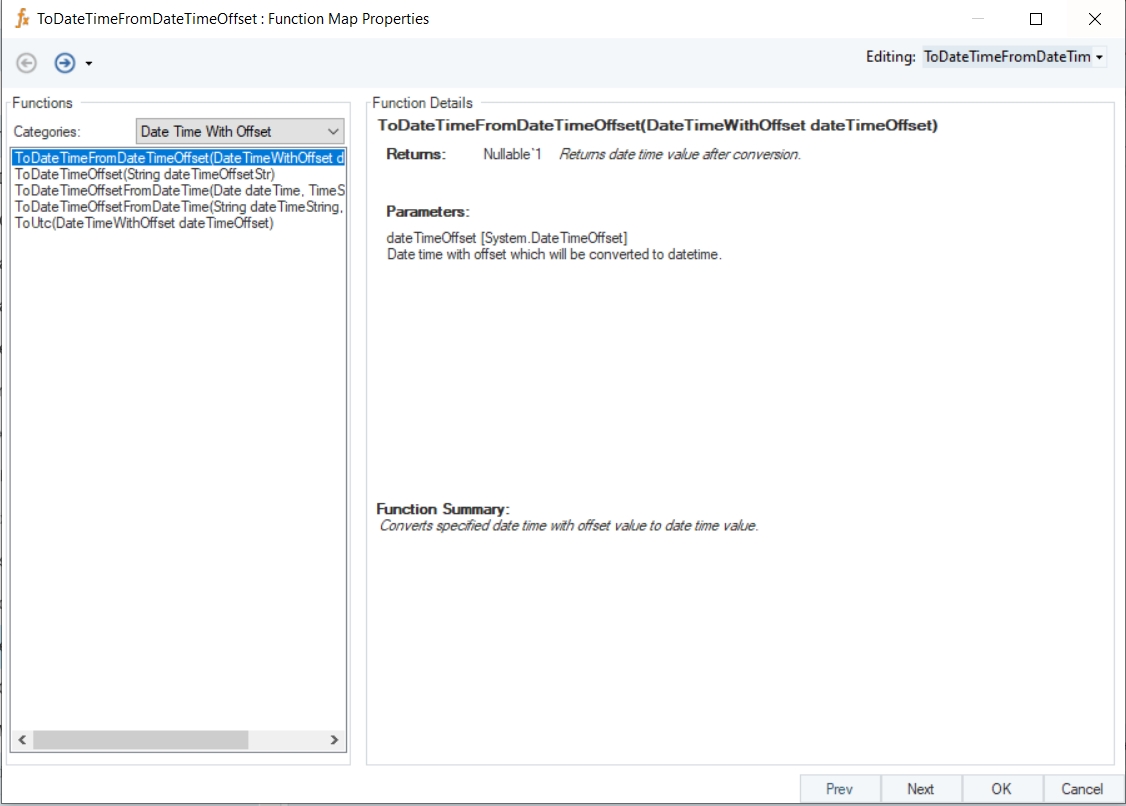Select ToDateTimeFromDateTimeOffset function in list

[178, 158]
